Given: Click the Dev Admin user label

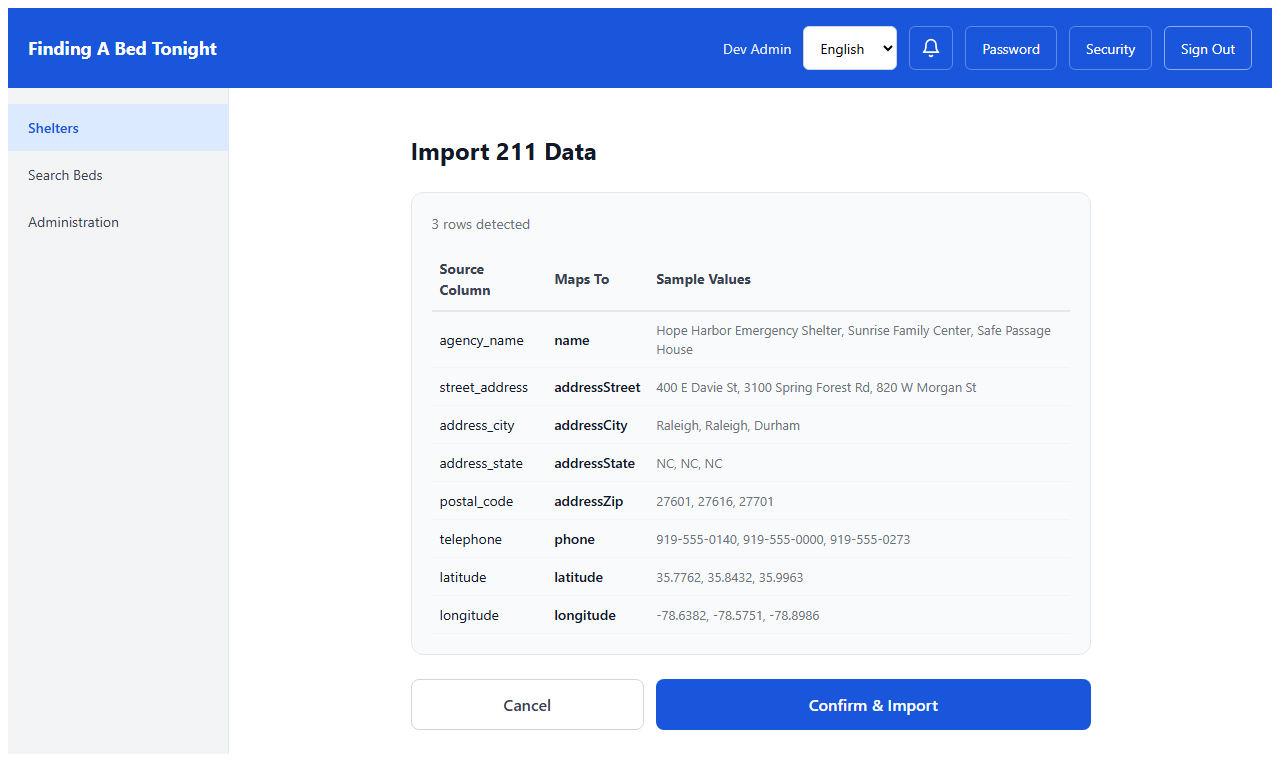Looking at the screenshot, I should [x=756, y=49].
